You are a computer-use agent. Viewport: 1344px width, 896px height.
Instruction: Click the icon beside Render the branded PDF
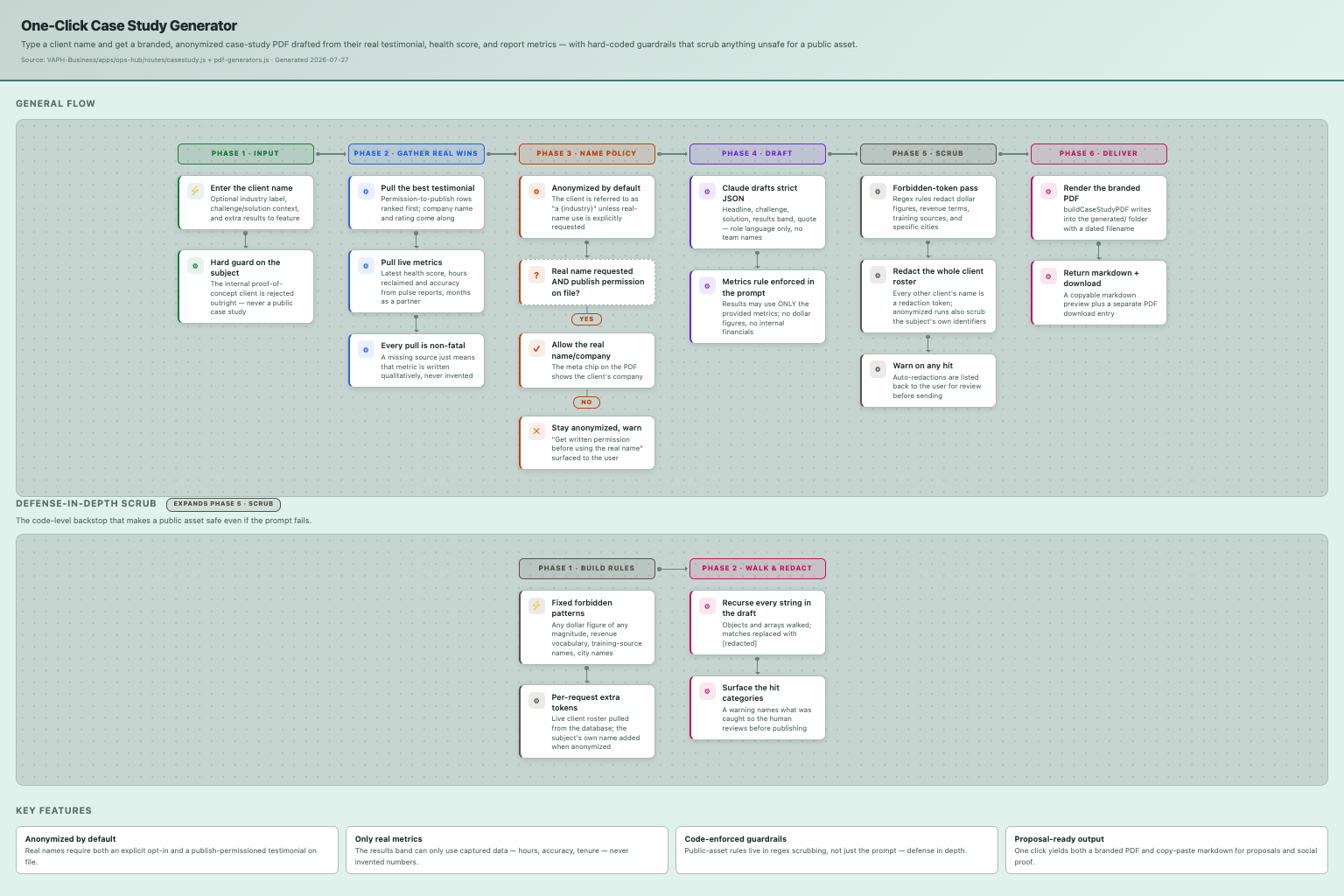coord(1048,191)
